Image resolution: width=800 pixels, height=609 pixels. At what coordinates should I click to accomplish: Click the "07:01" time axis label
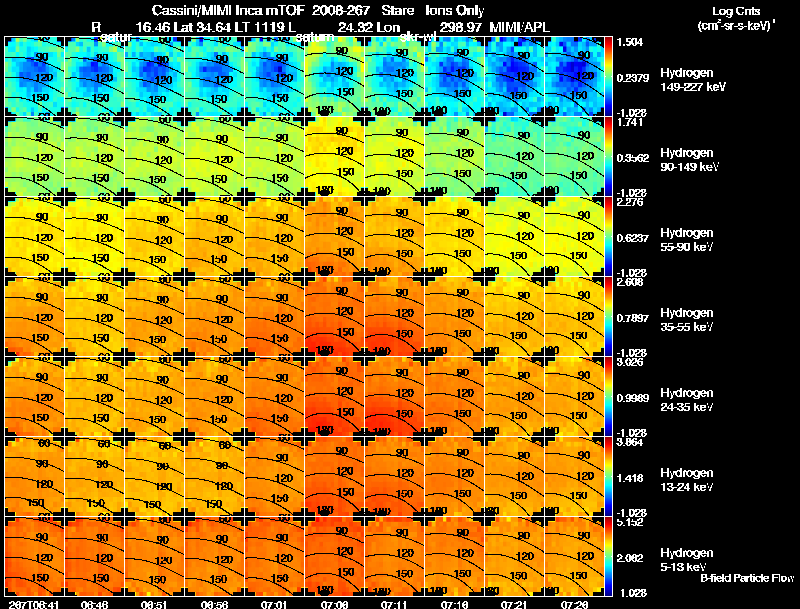(274, 604)
